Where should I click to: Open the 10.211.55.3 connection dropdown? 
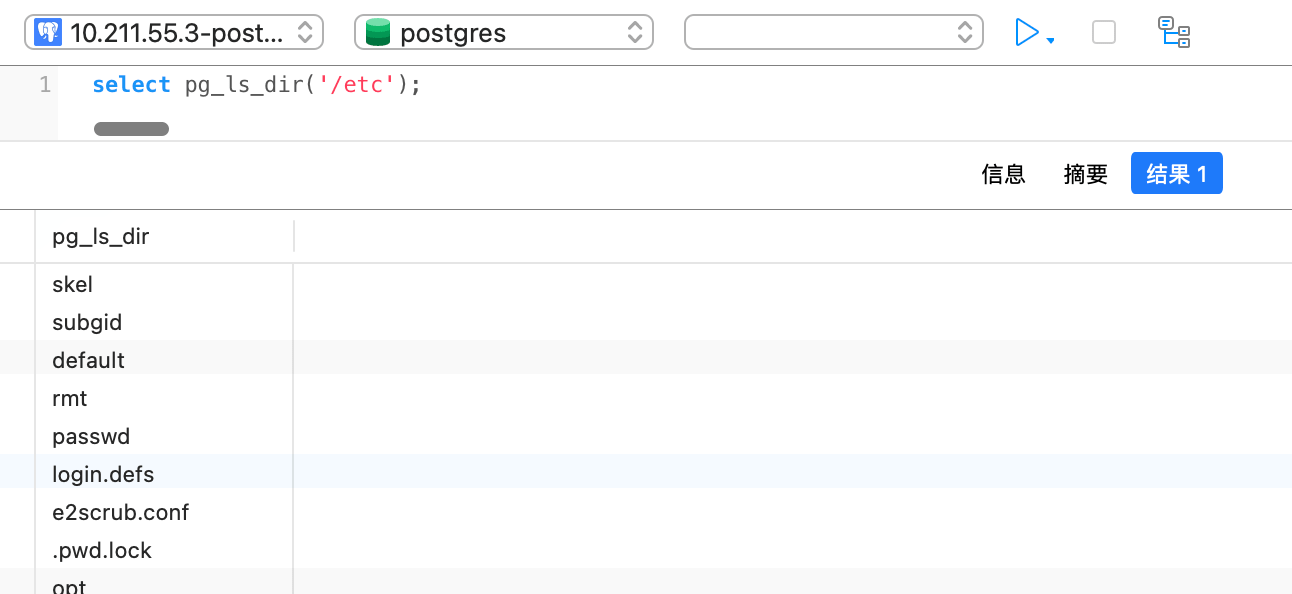tap(174, 32)
